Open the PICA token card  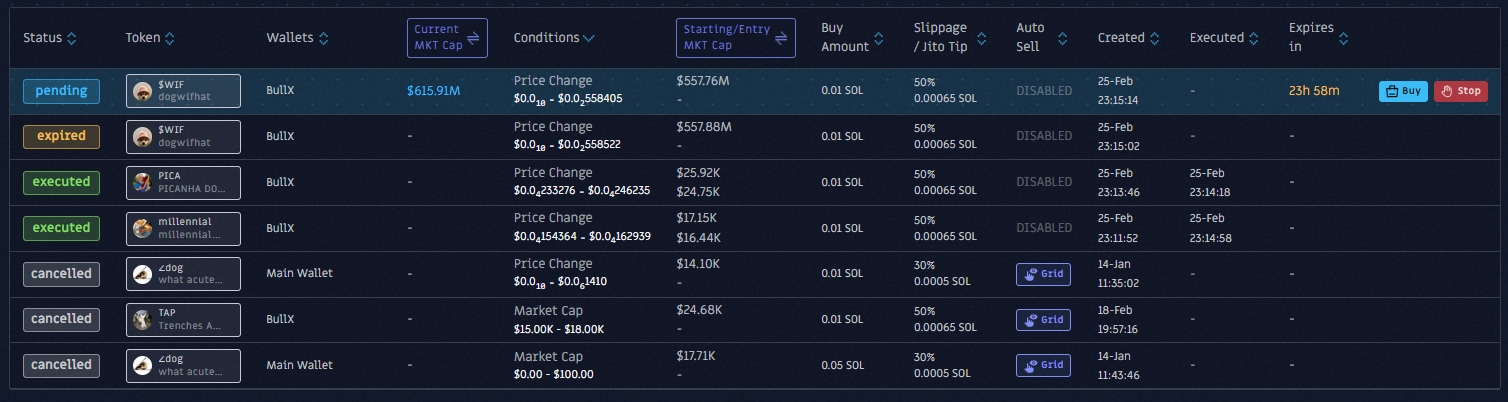[183, 182]
